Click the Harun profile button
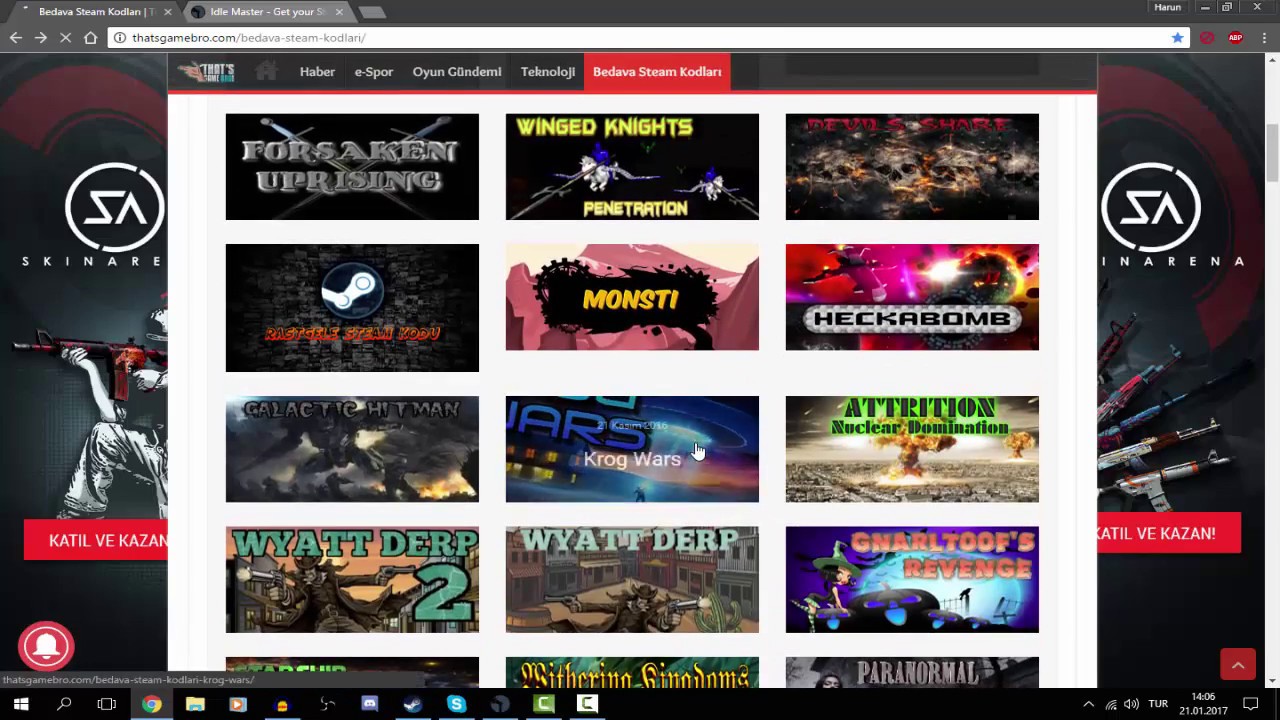Viewport: 1280px width, 720px height. 1167,7
